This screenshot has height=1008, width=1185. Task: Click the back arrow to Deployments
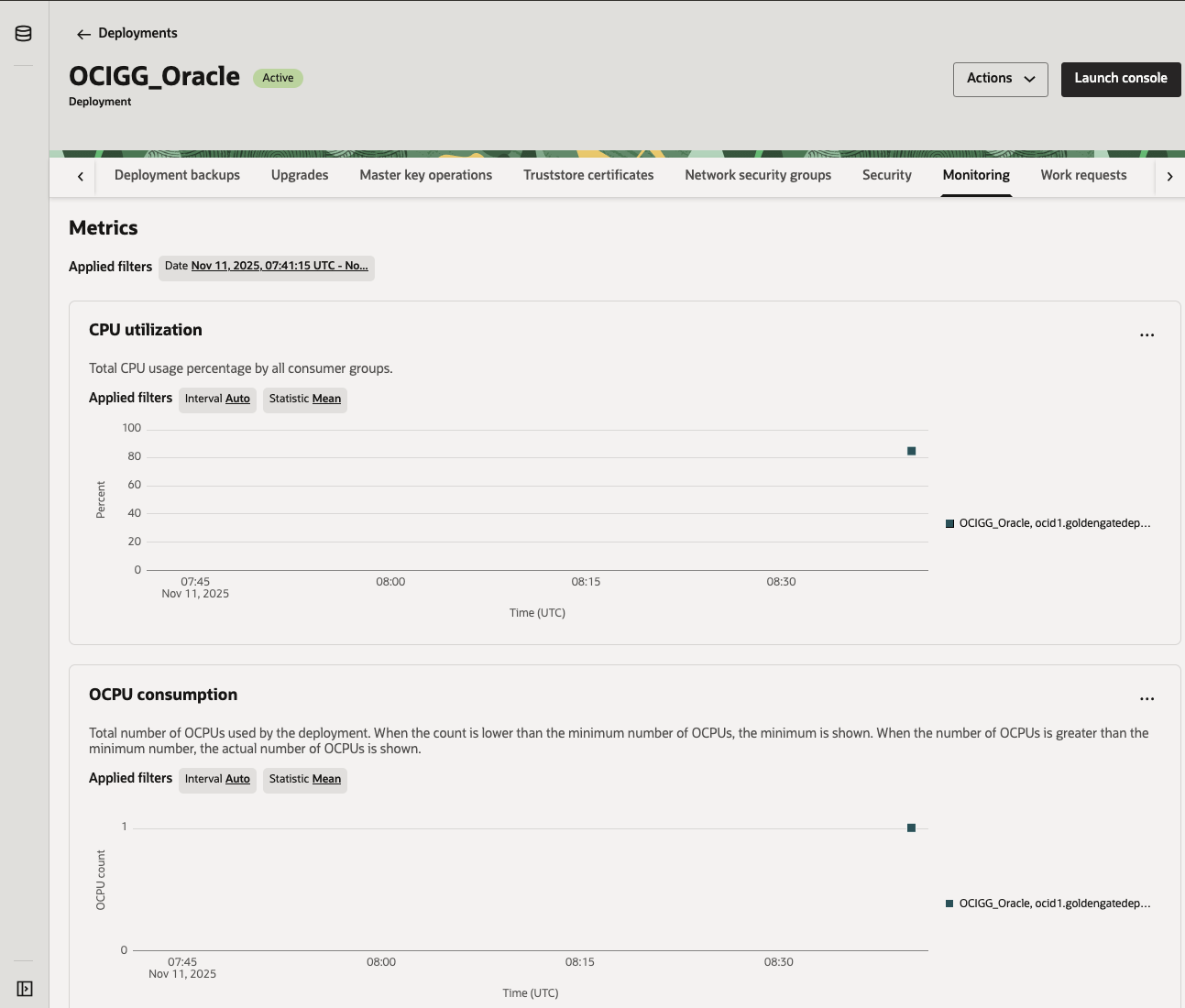(83, 34)
